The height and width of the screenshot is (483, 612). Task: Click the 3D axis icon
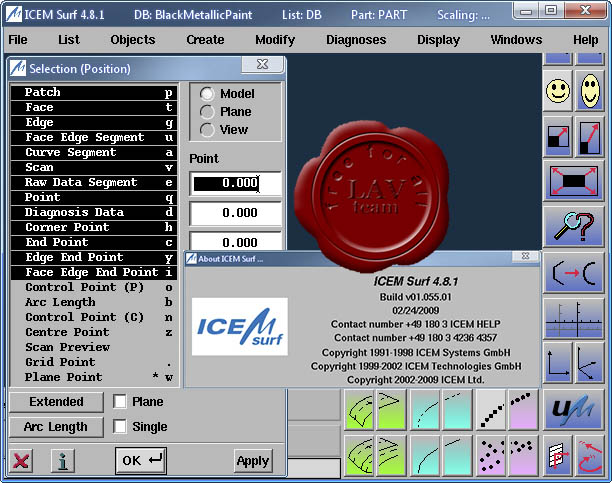pyautogui.click(x=590, y=363)
